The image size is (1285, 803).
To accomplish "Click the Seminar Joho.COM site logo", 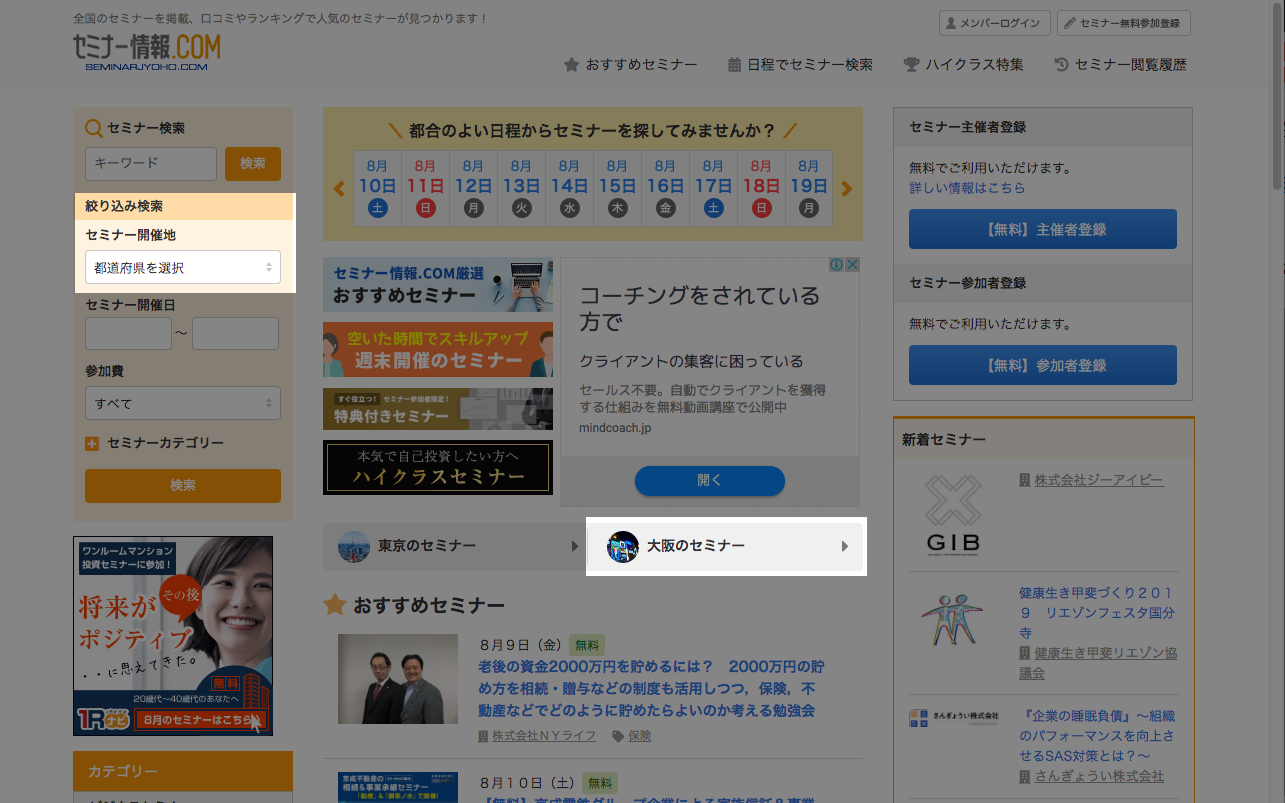I will pyautogui.click(x=146, y=52).
